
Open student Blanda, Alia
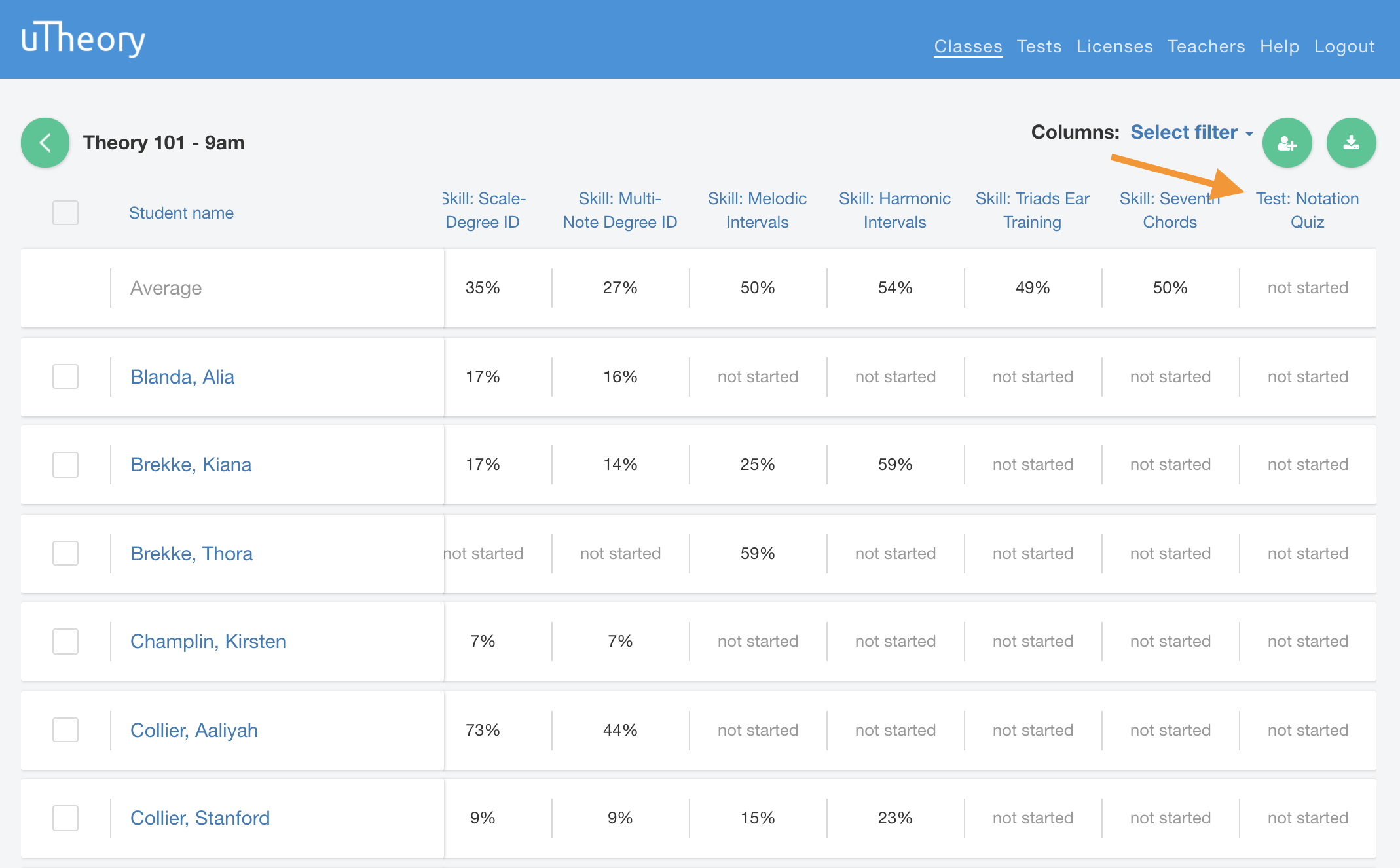(182, 377)
